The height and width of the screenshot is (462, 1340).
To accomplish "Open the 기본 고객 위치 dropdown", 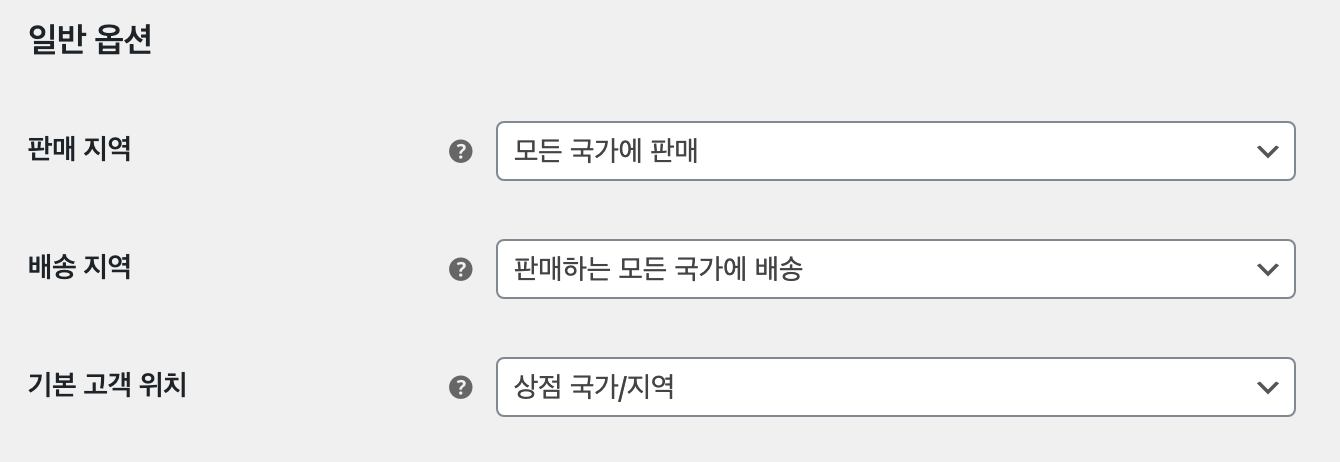I will point(896,387).
